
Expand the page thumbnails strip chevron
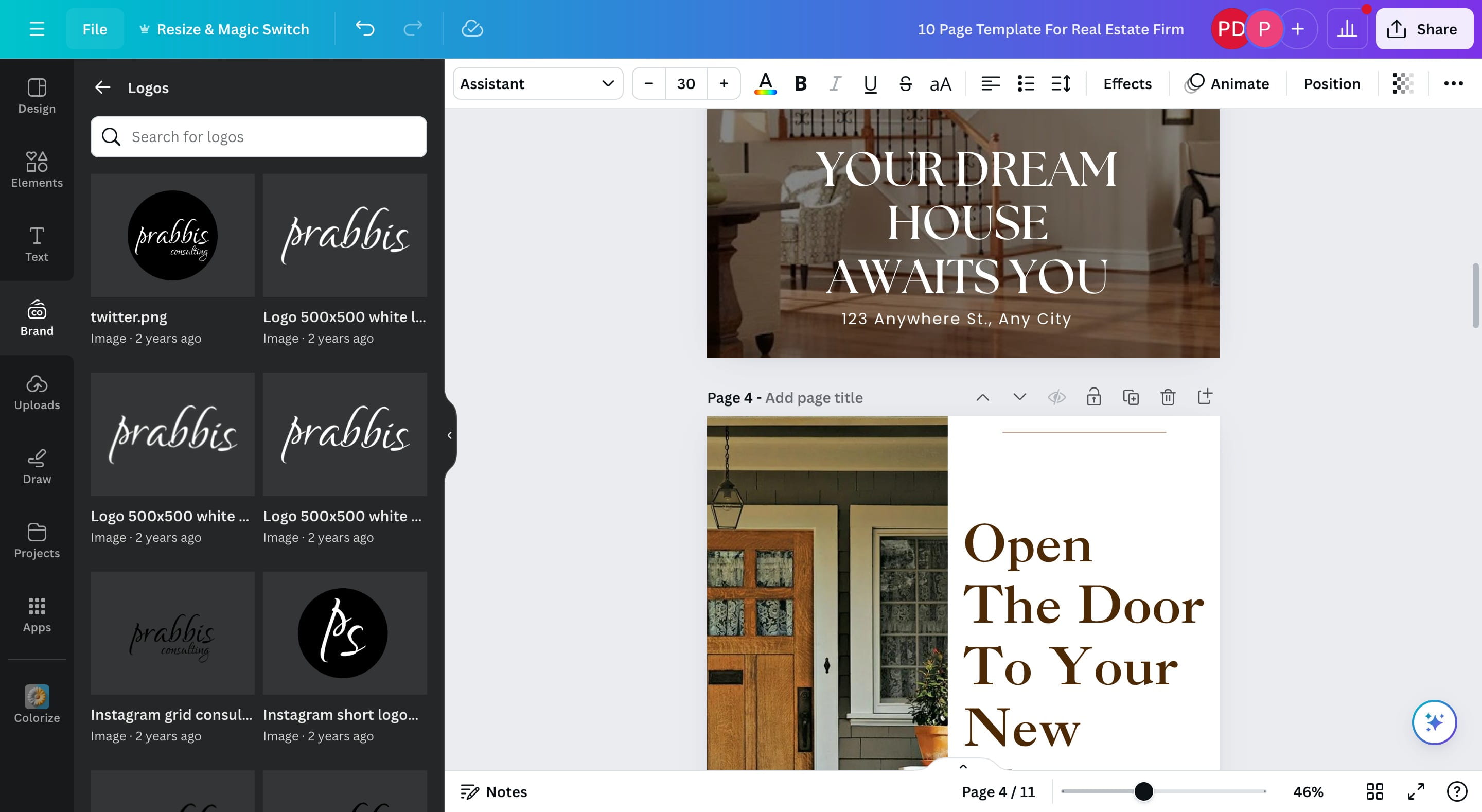coord(963,766)
